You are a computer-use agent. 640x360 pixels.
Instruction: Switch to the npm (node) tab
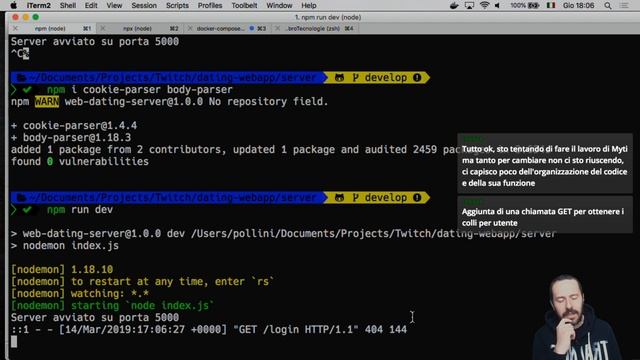[x=50, y=29]
